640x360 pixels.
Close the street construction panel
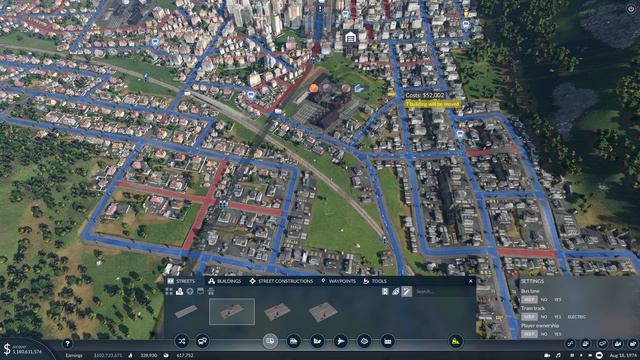point(471,281)
